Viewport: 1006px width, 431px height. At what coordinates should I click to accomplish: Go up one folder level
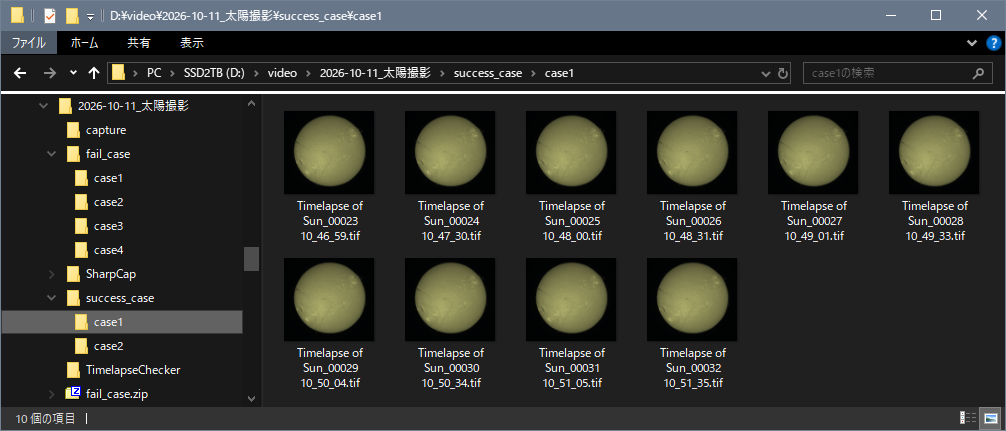(94, 73)
